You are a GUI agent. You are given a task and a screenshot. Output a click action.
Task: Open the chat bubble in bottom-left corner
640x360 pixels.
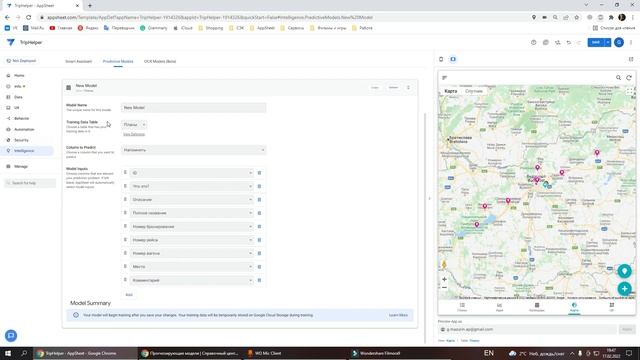click(11, 336)
